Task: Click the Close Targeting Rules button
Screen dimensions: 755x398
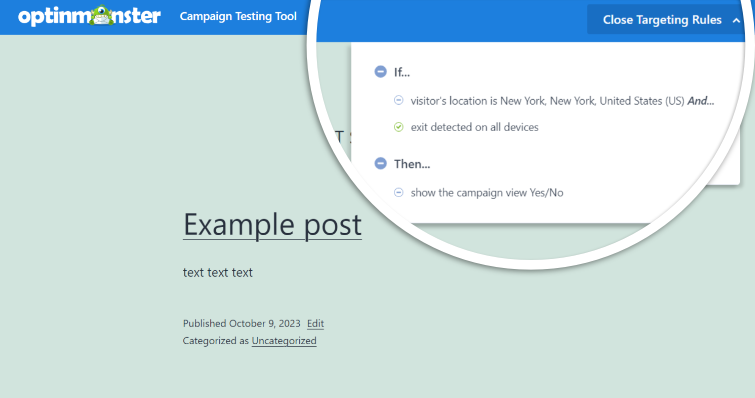Action: coord(665,20)
